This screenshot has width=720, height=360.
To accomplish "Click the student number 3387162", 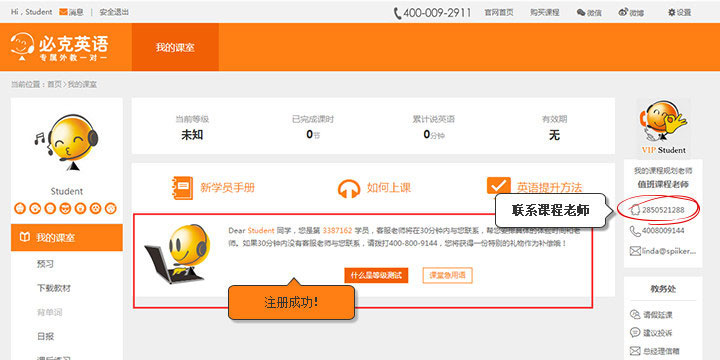I will click(x=338, y=231).
